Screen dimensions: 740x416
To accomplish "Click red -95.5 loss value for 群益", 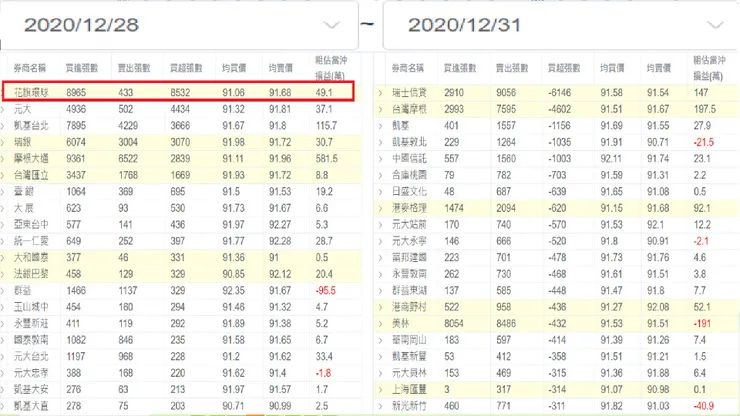I will click(326, 291).
